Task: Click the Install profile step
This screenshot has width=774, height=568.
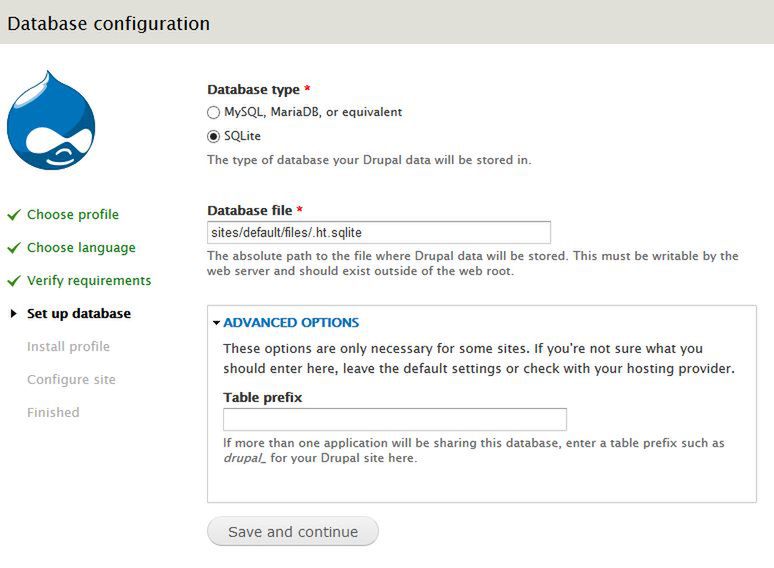Action: (69, 346)
